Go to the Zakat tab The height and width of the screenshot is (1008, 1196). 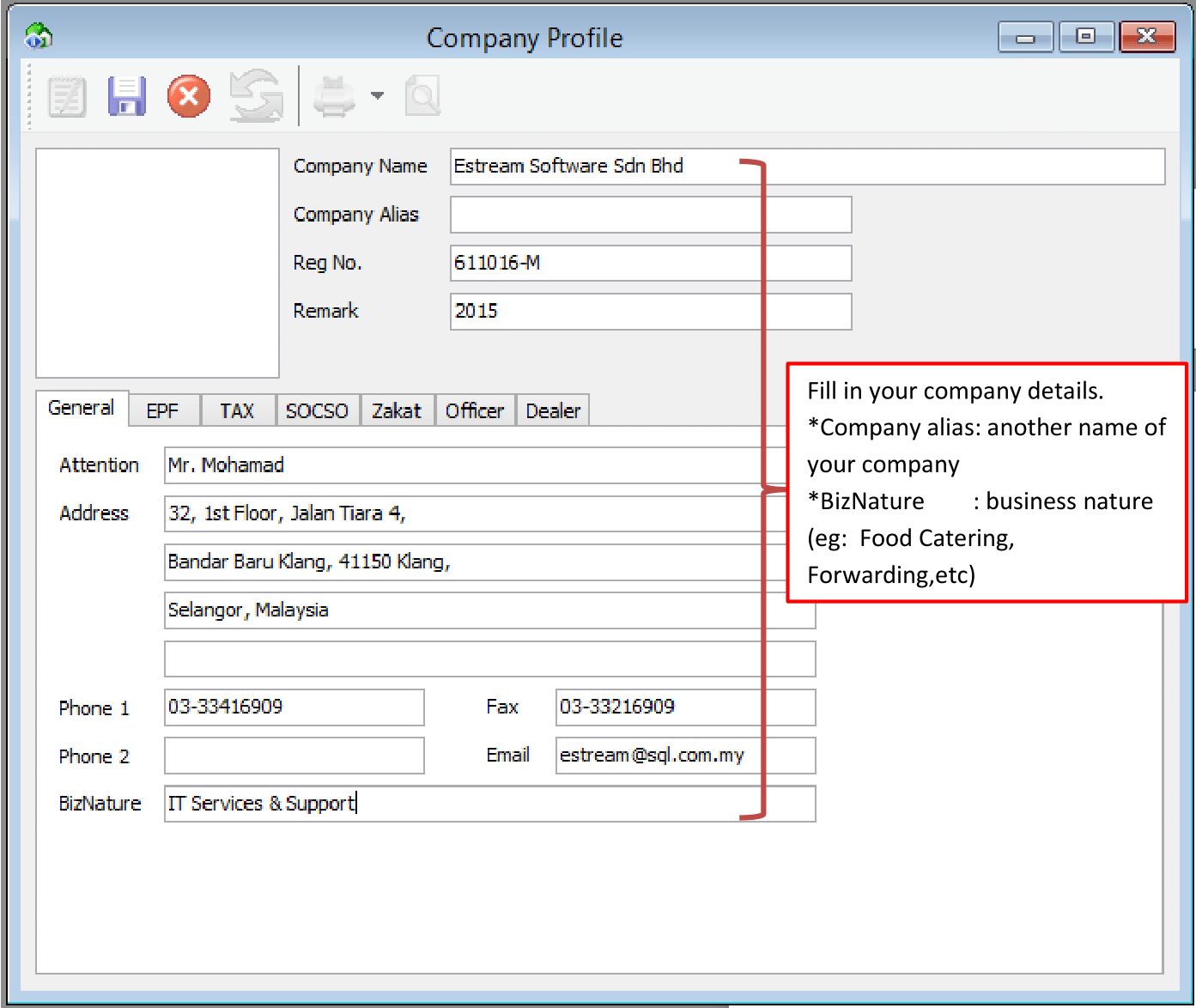[x=397, y=411]
